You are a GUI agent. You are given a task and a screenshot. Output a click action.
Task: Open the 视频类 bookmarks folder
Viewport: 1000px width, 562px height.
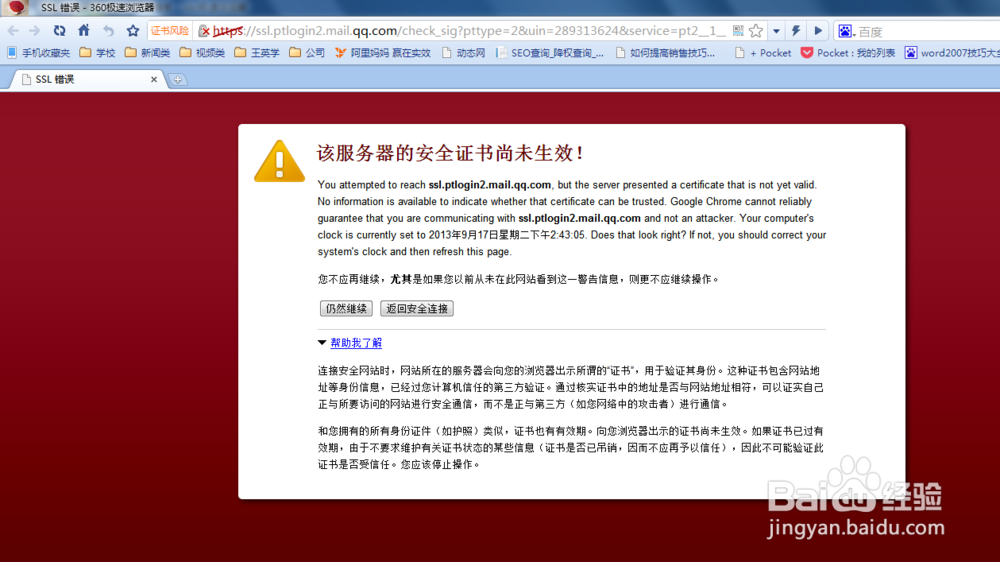(202, 53)
